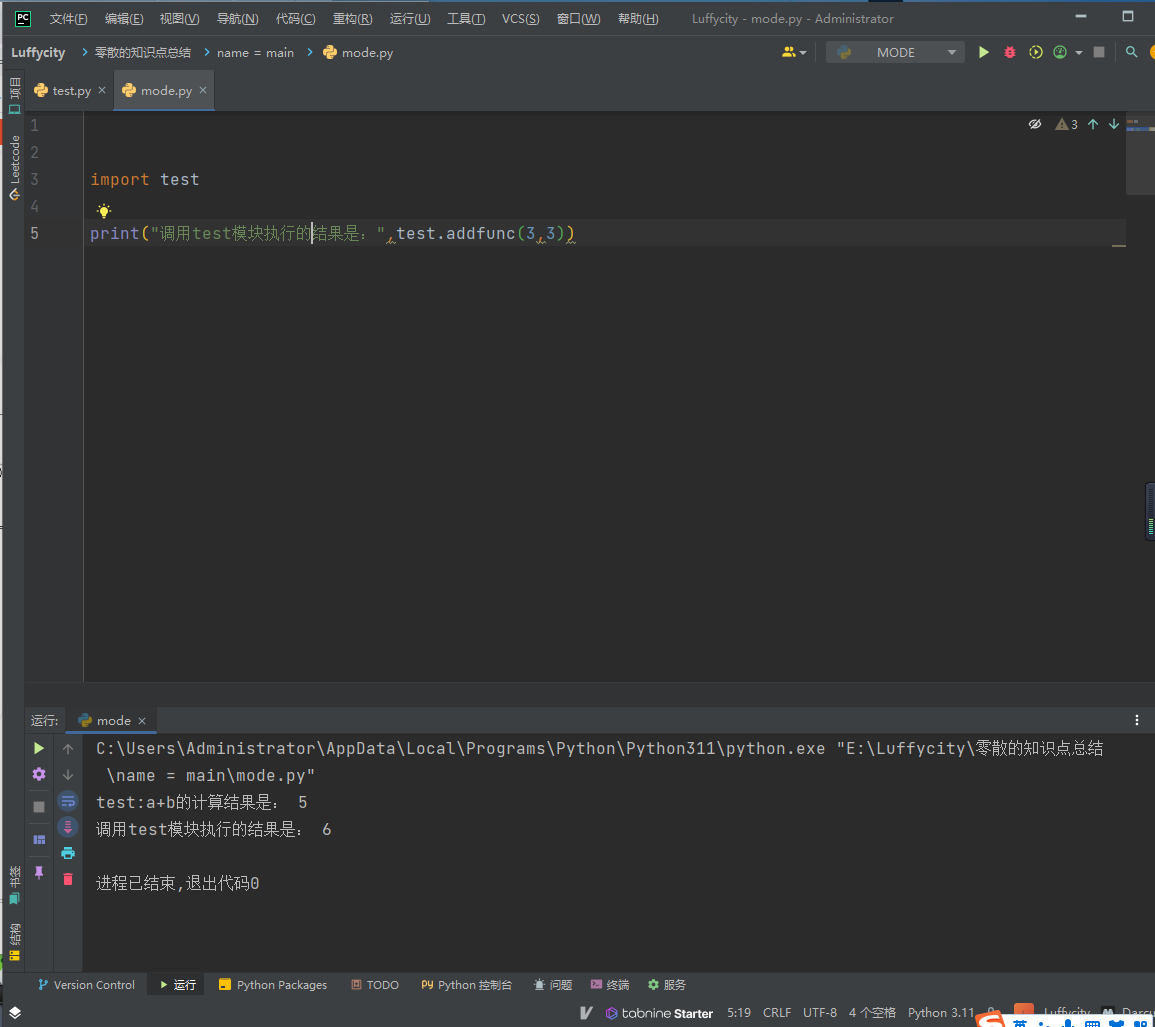This screenshot has width=1155, height=1027.
Task: Clear the run console with trash icon
Action: [67, 878]
